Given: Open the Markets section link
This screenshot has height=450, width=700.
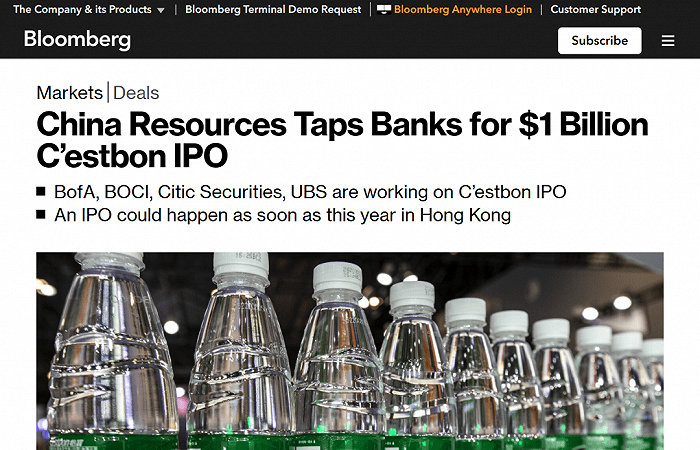Looking at the screenshot, I should [70, 93].
